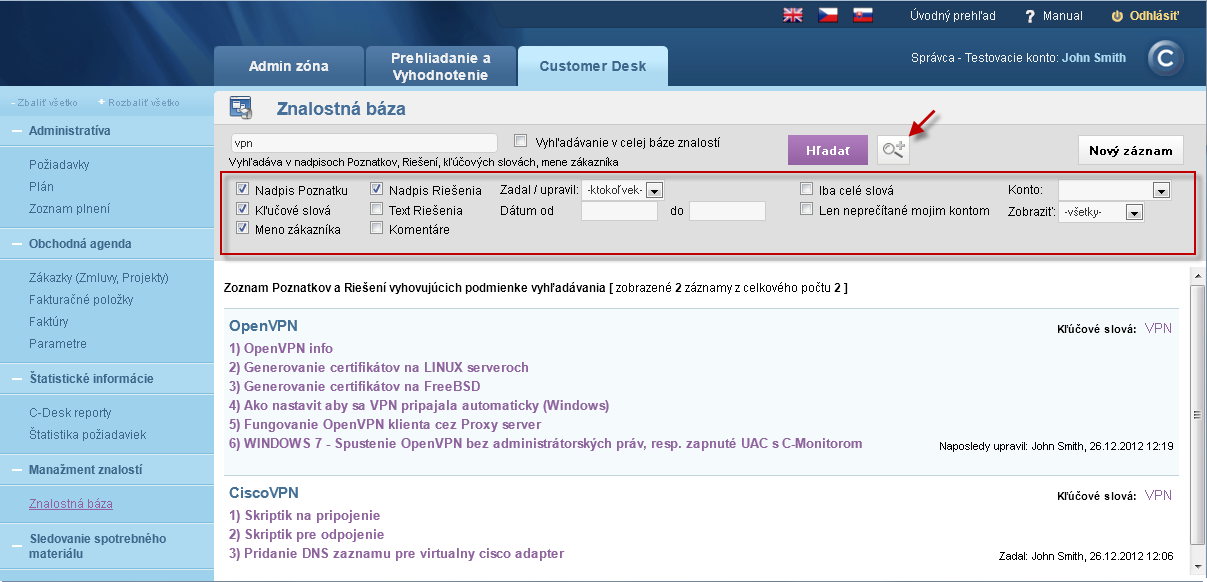
Task: Open Prehliadanie a Vyhodnotenie tab
Action: [440, 66]
